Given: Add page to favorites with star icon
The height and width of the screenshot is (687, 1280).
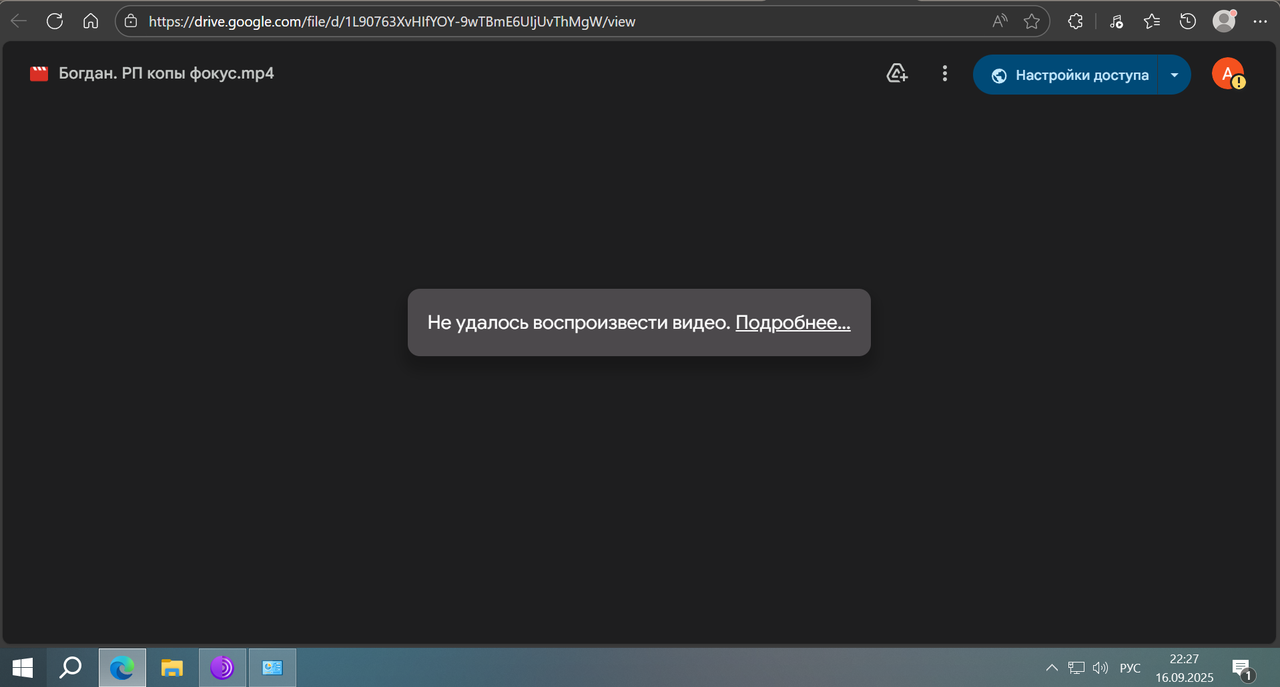Looking at the screenshot, I should point(1031,21).
